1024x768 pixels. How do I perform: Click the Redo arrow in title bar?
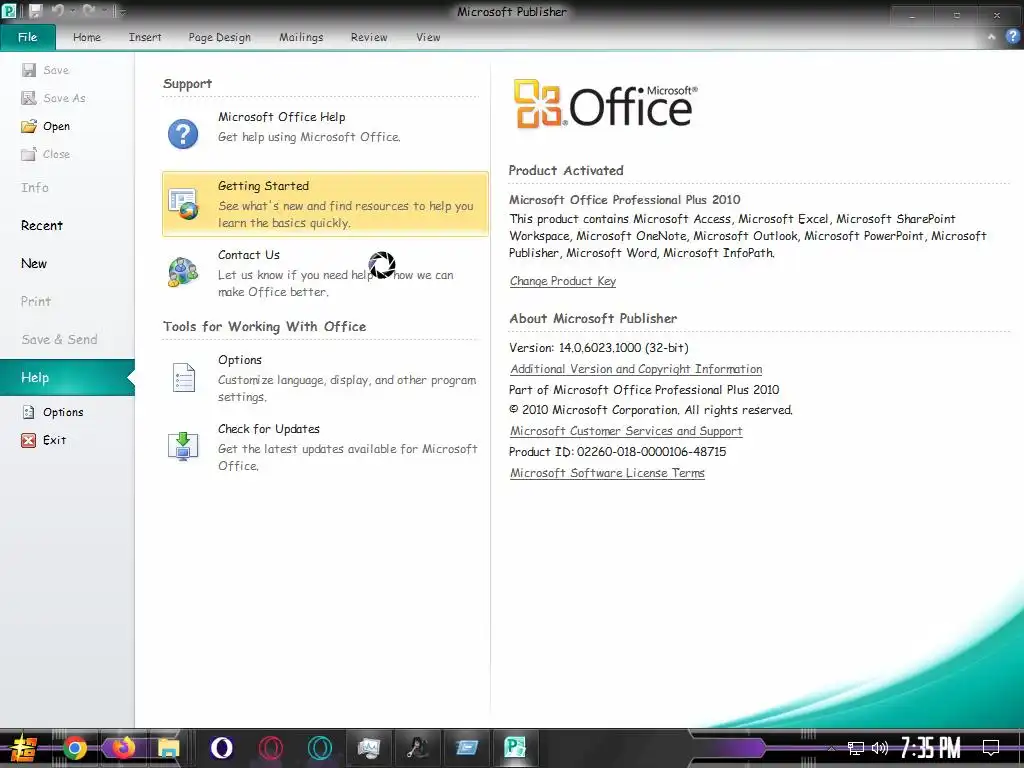pos(89,11)
